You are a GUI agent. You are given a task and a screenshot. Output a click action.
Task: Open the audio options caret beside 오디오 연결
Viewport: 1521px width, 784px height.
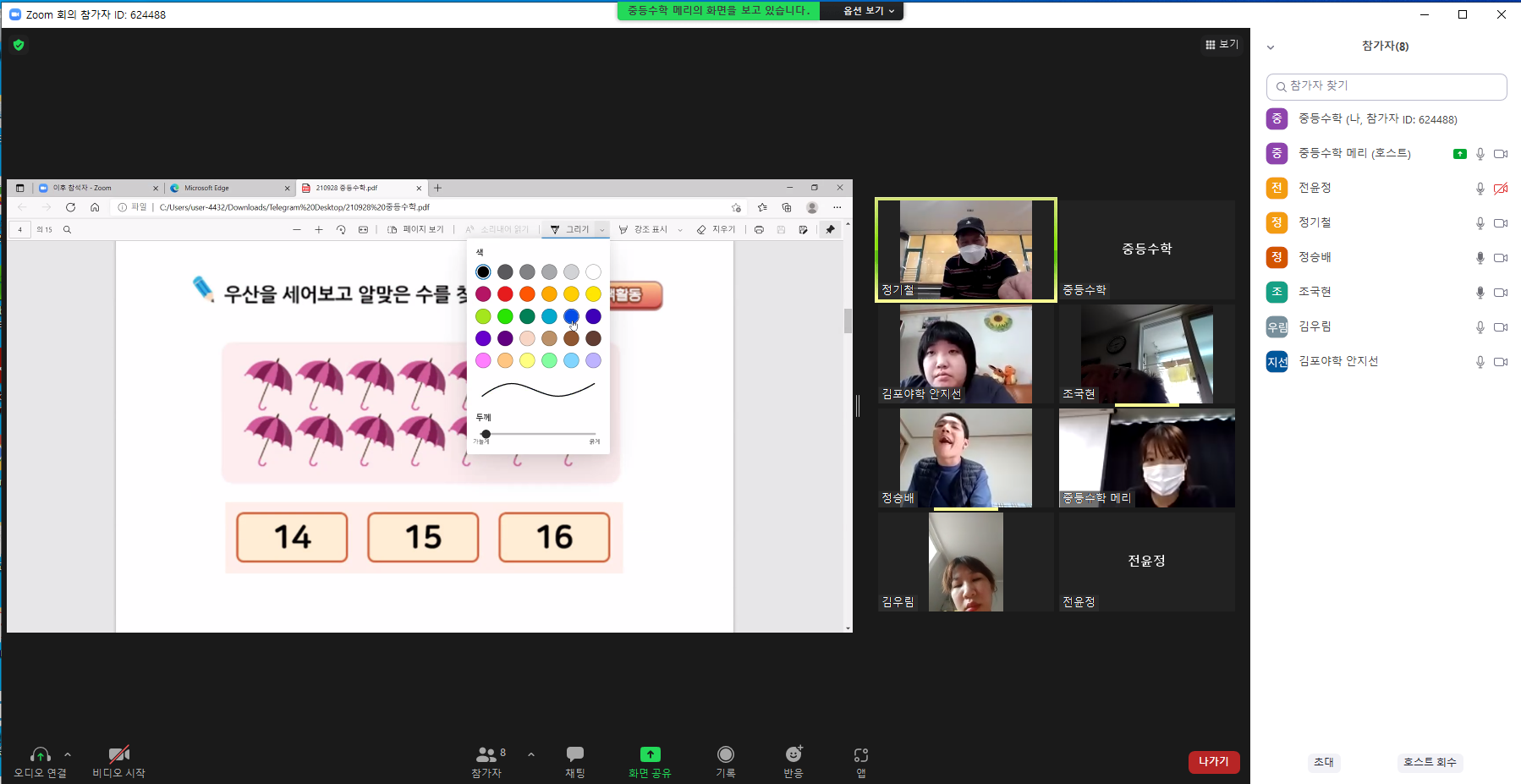[x=68, y=754]
